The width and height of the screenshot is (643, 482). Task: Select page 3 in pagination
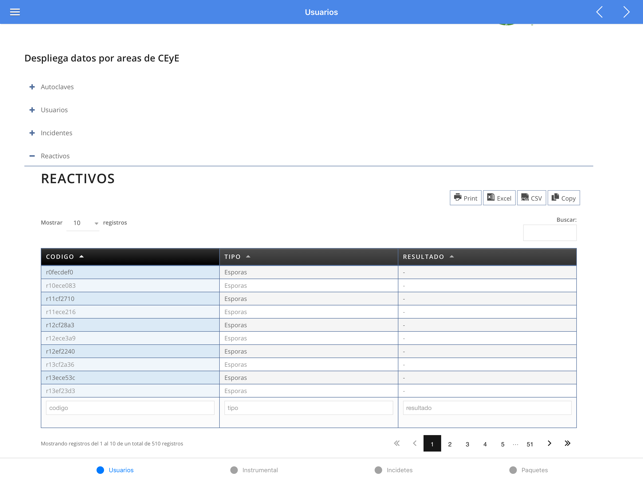pos(467,444)
